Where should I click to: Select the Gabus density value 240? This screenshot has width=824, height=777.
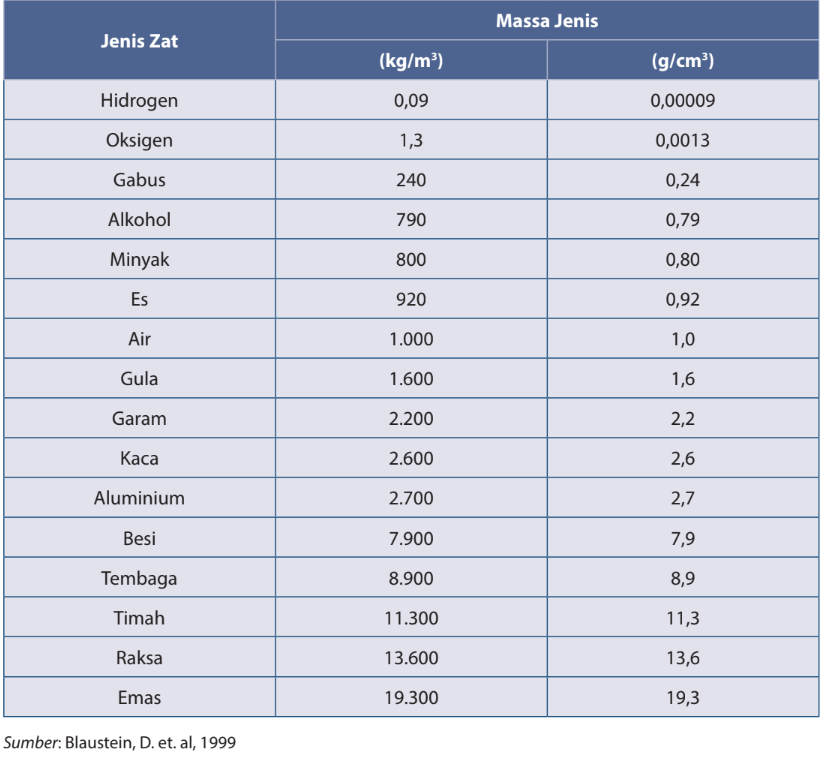[411, 180]
